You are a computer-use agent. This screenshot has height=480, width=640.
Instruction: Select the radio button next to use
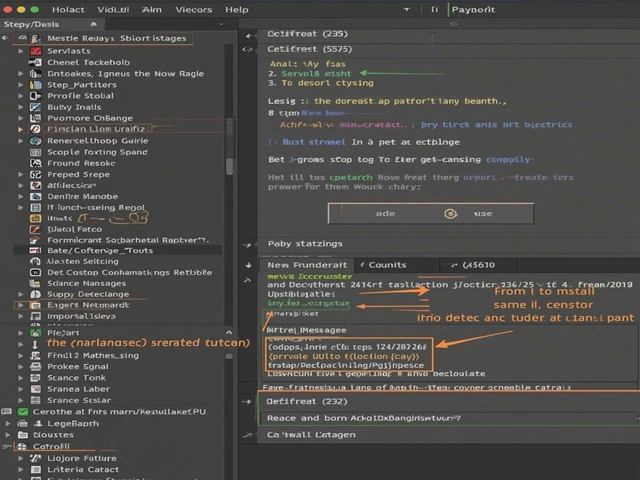pos(451,213)
